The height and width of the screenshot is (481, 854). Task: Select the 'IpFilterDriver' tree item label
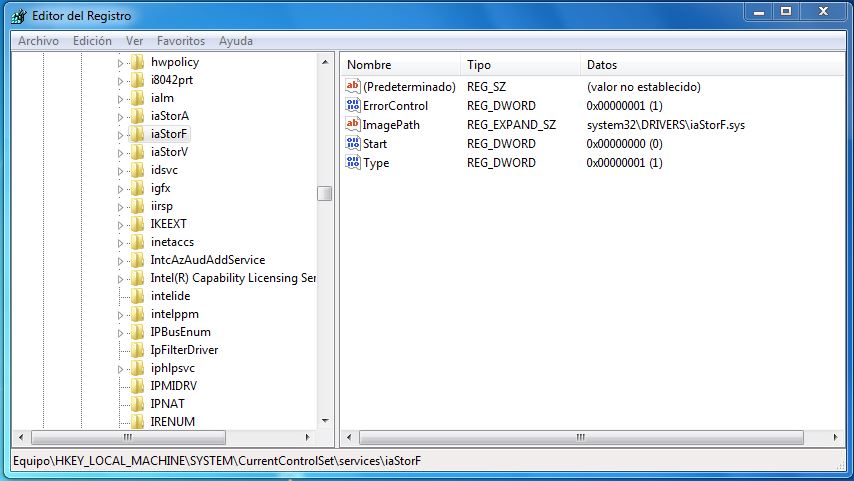point(184,350)
